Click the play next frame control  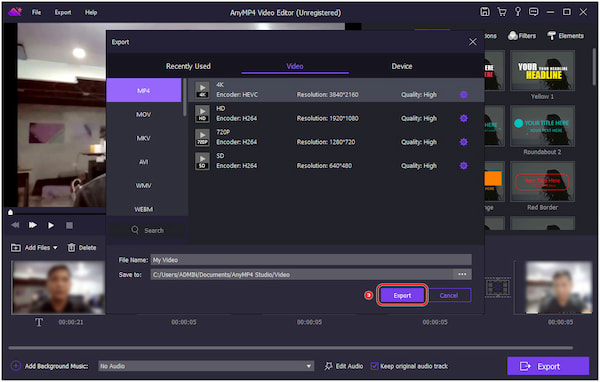[x=33, y=225]
